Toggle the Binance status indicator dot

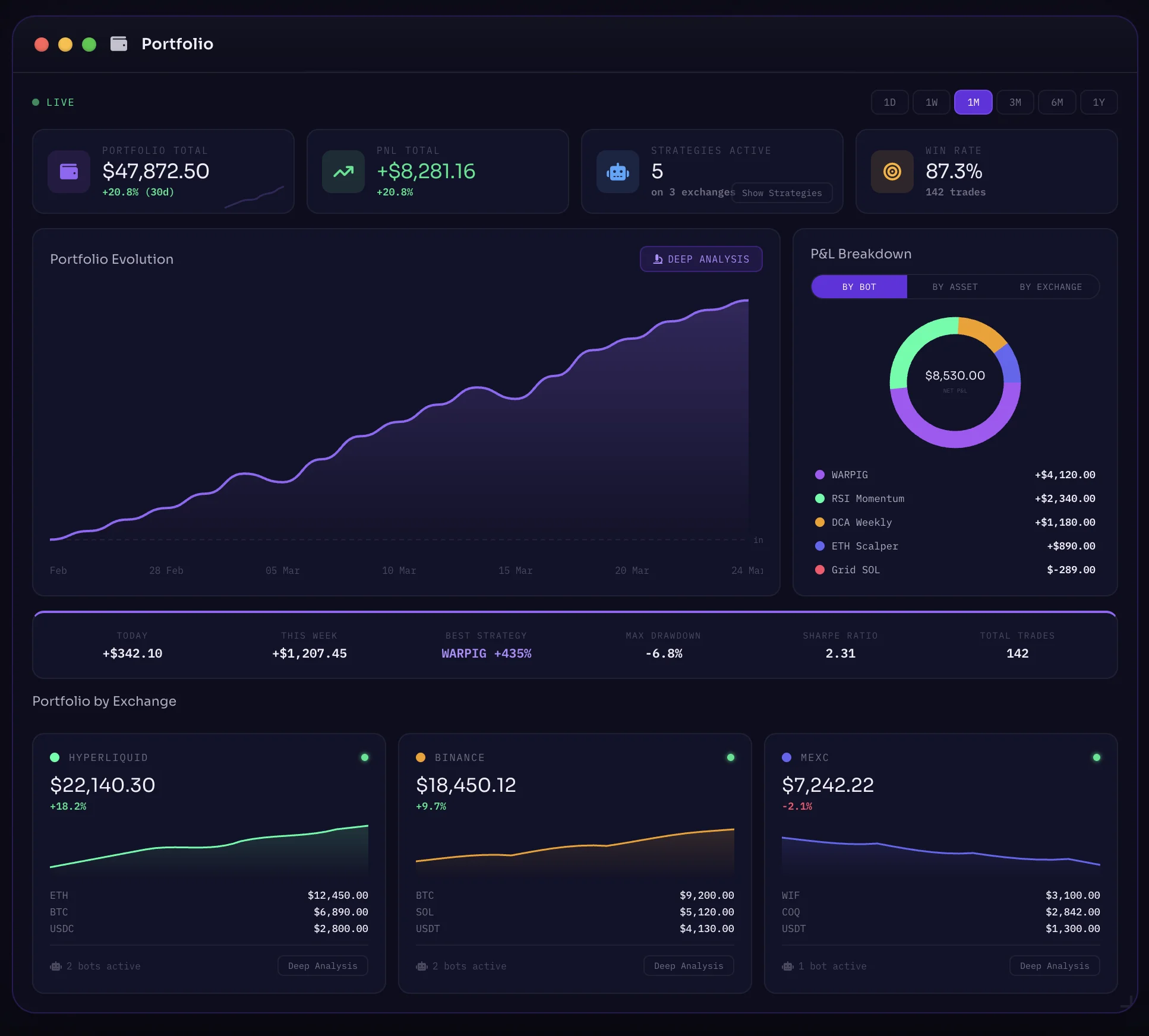(x=731, y=757)
